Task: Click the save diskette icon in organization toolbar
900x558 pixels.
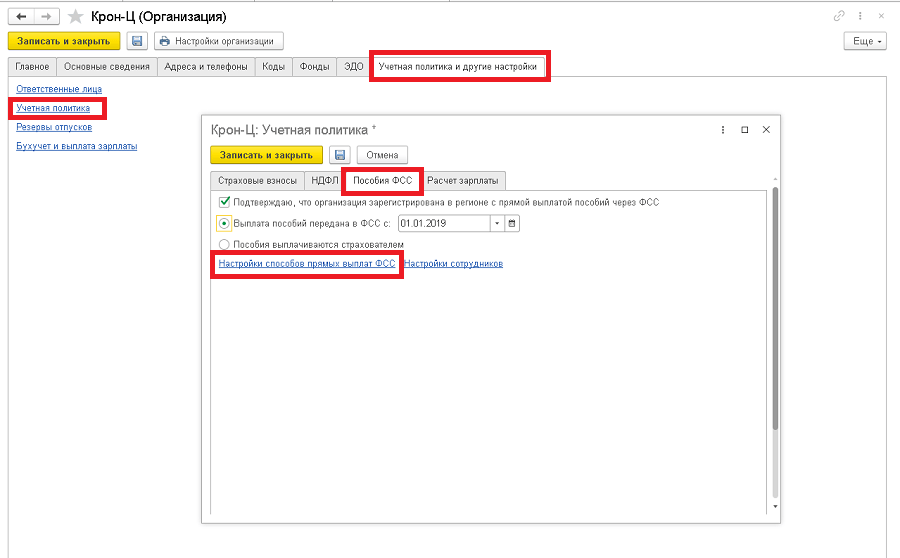Action: [137, 41]
